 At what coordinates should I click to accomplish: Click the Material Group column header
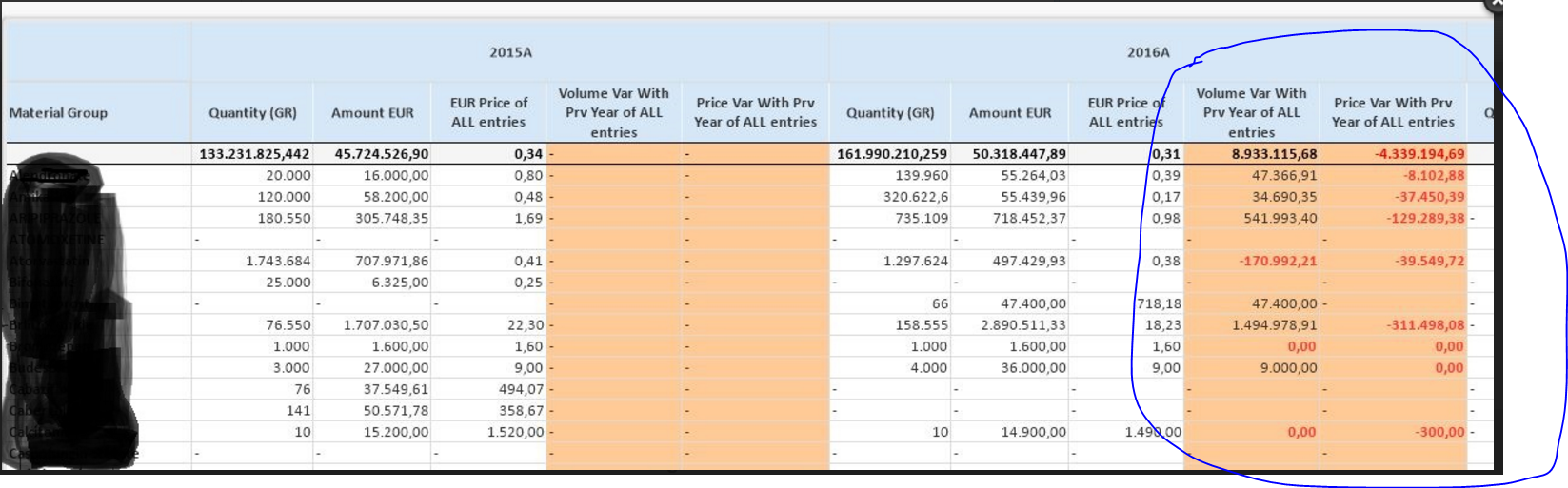58,113
